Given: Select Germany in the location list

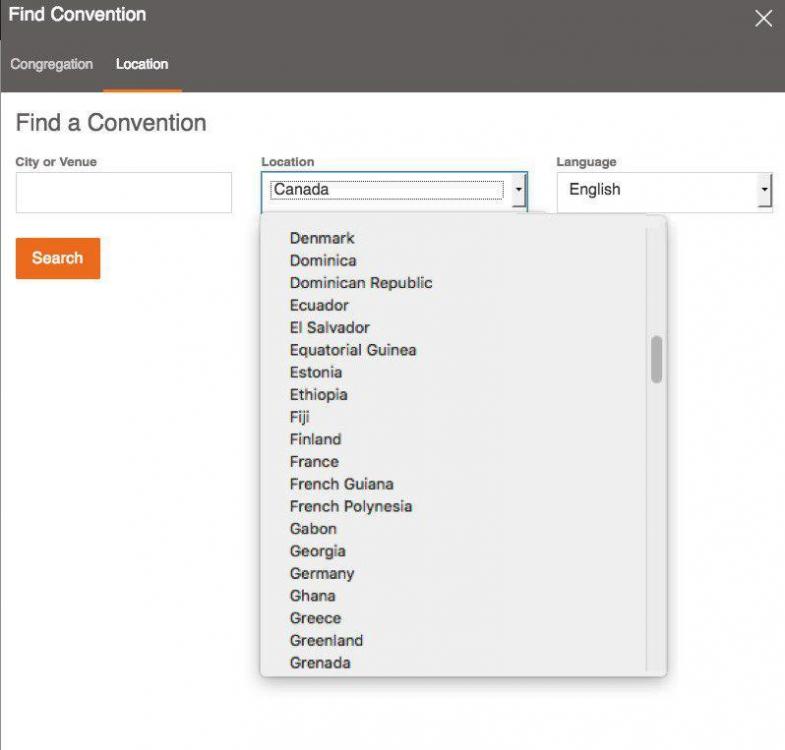Looking at the screenshot, I should point(322,574).
